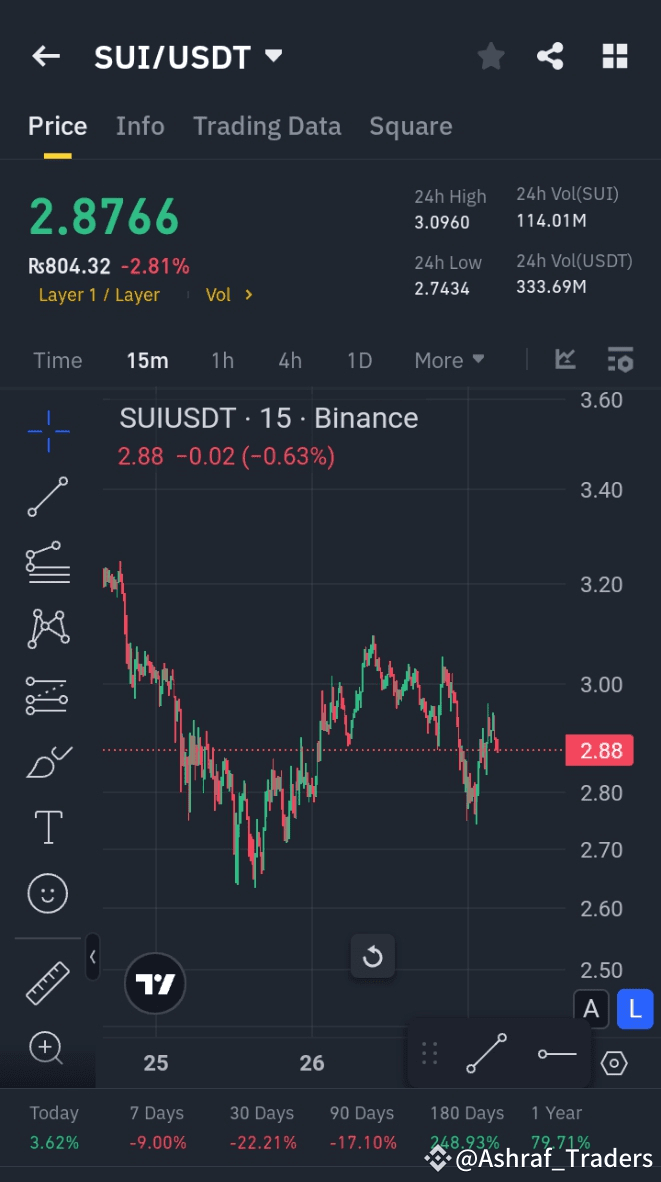Collapse the drawing toolbar with the chevron
The height and width of the screenshot is (1182, 661).
(92, 957)
